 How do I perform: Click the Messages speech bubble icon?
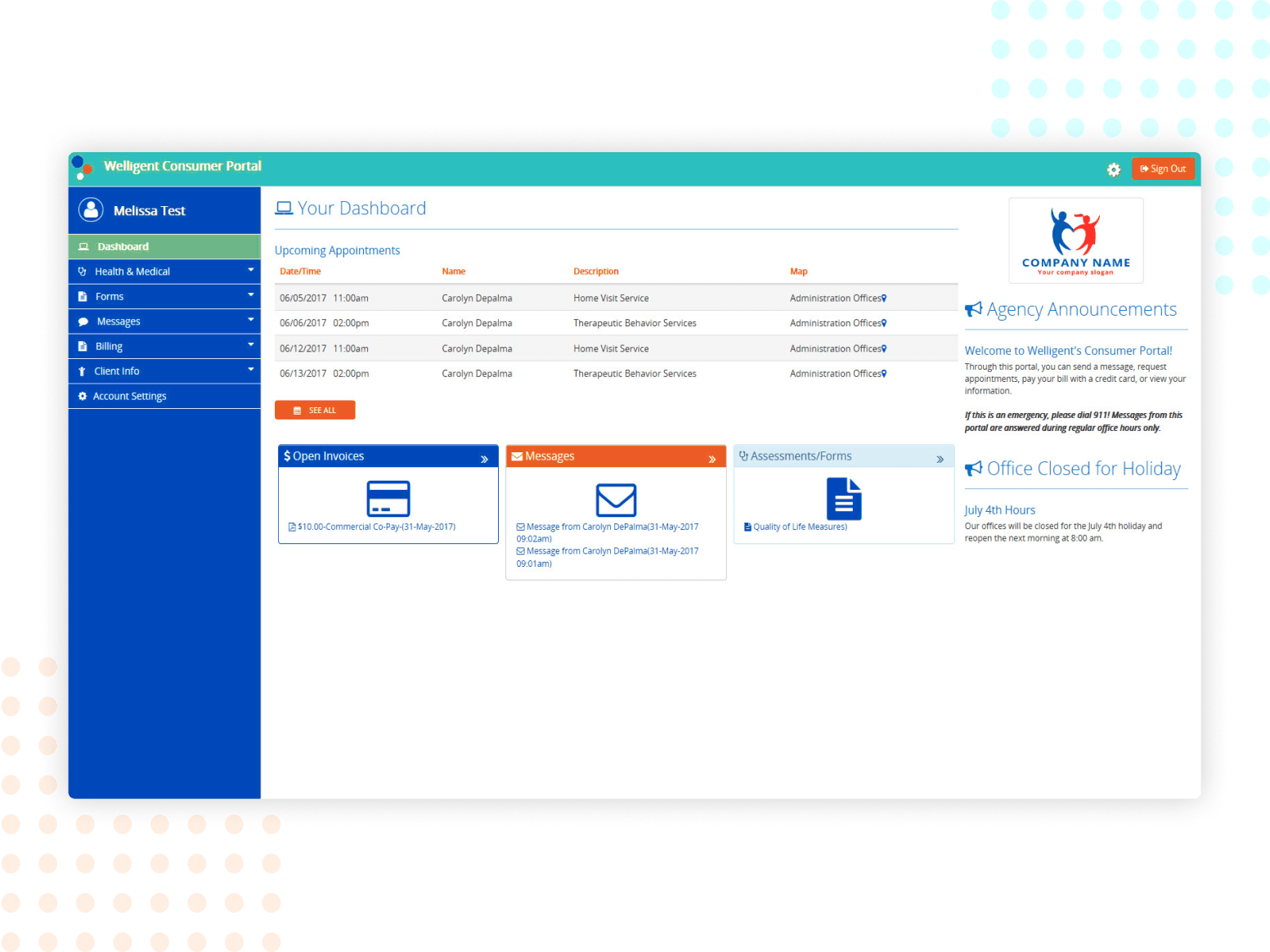83,321
